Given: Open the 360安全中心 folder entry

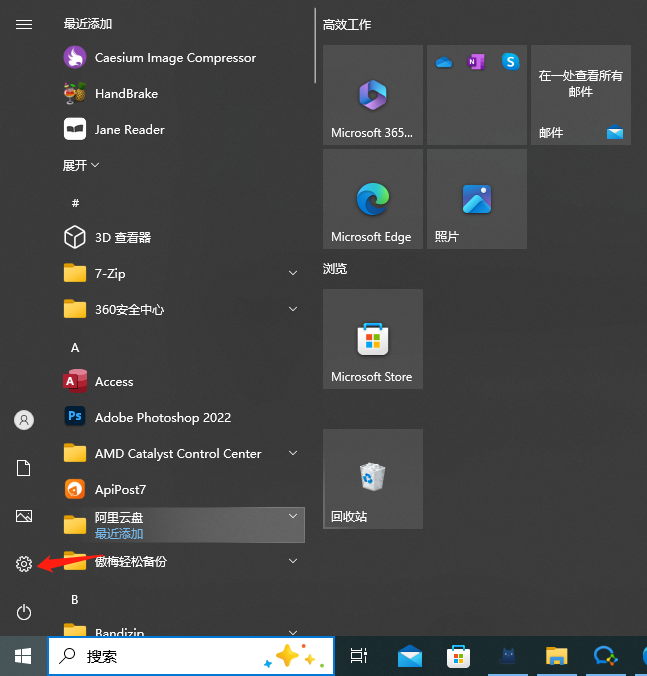Looking at the screenshot, I should 184,309.
